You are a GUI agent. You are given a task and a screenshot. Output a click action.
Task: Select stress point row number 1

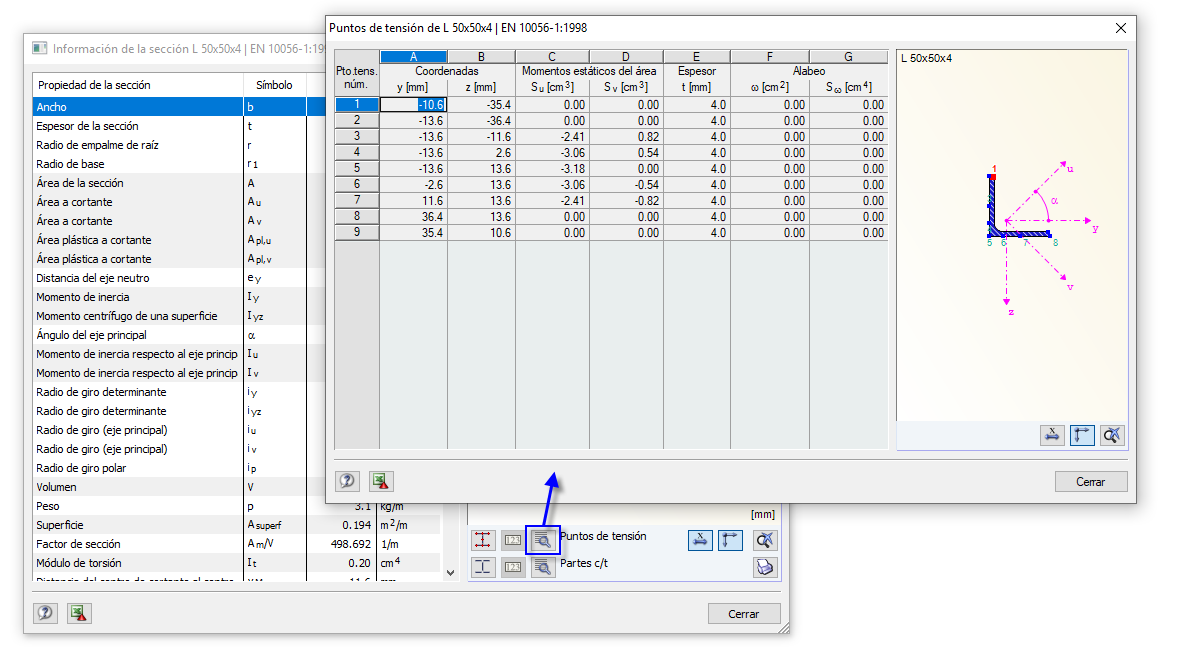pyautogui.click(x=357, y=104)
